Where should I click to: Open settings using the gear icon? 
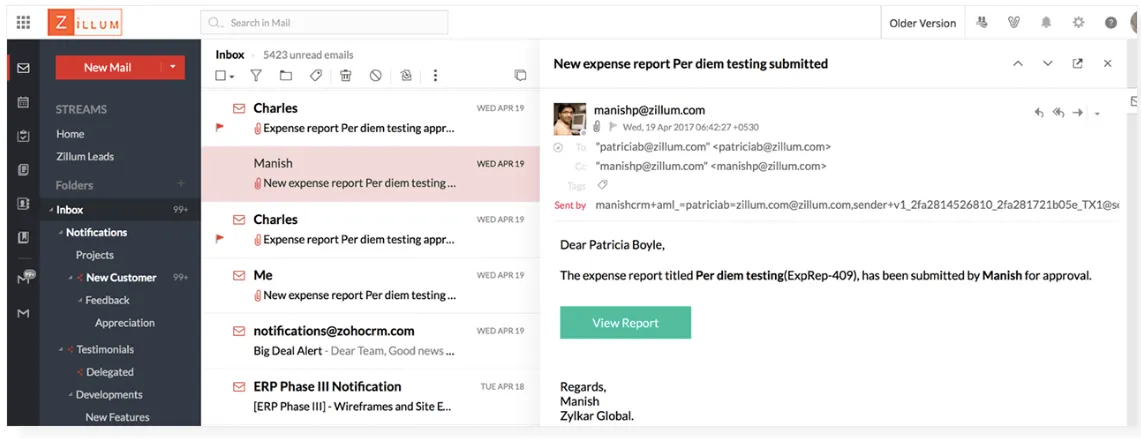pyautogui.click(x=1078, y=23)
